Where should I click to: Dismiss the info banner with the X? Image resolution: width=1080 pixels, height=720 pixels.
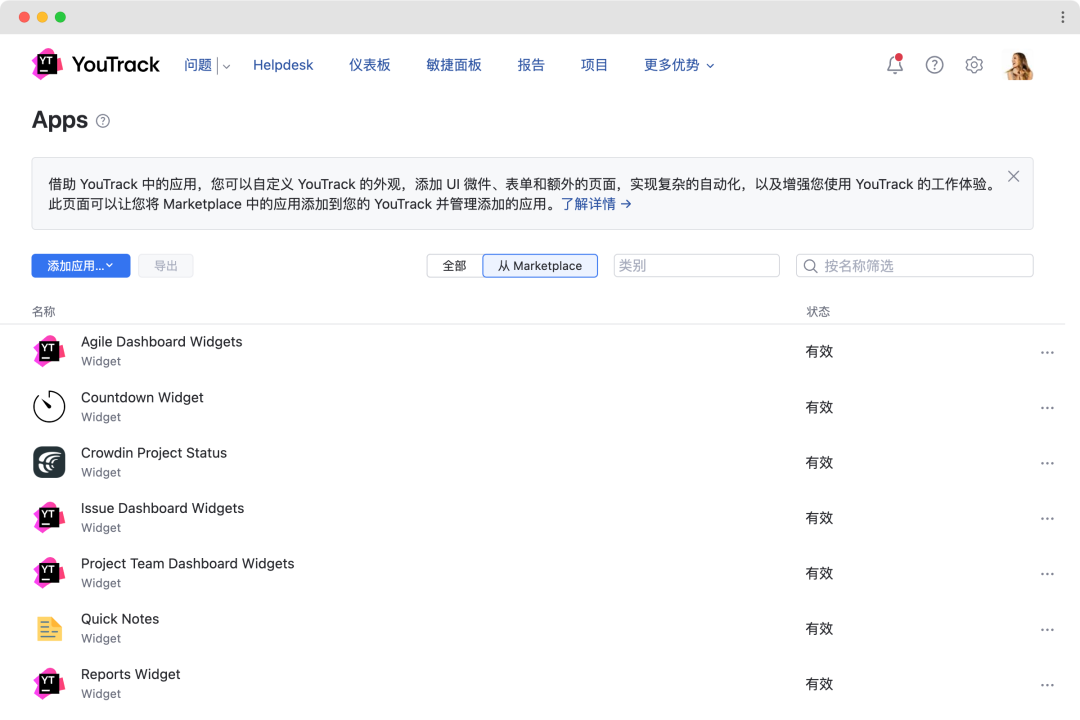[1013, 176]
